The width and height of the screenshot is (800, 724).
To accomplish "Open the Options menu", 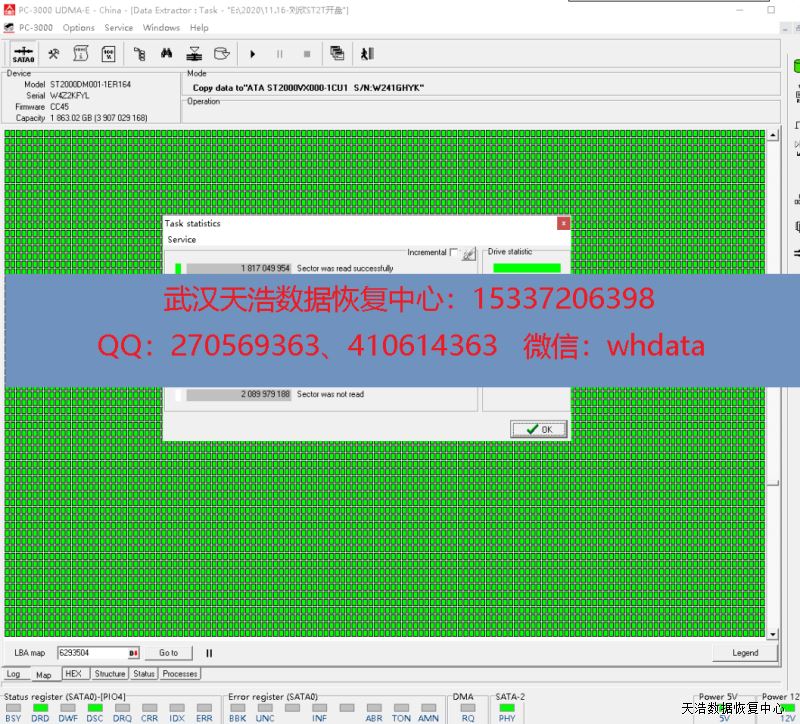I will [79, 28].
